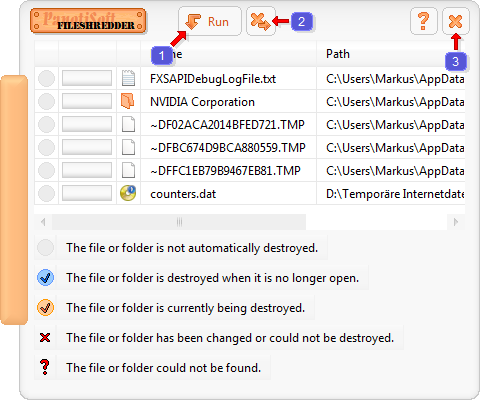Click progress bar of NVIDIA Corporation row
The height and width of the screenshot is (400, 480).
pos(87,101)
